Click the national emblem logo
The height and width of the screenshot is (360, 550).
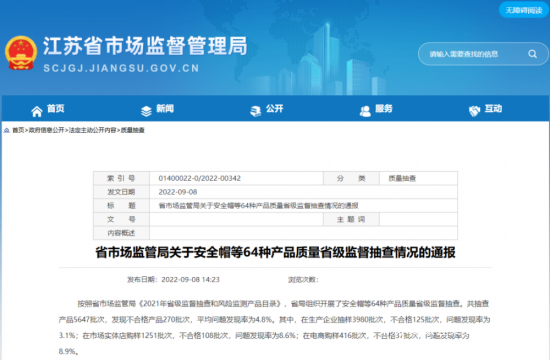pyautogui.click(x=21, y=53)
